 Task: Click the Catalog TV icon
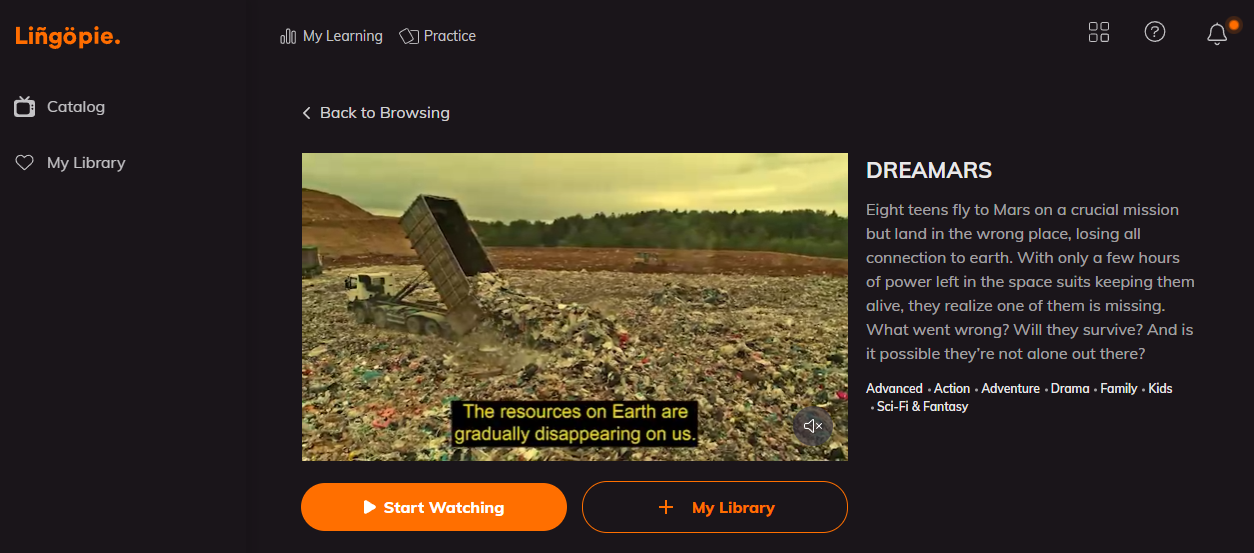[x=24, y=106]
